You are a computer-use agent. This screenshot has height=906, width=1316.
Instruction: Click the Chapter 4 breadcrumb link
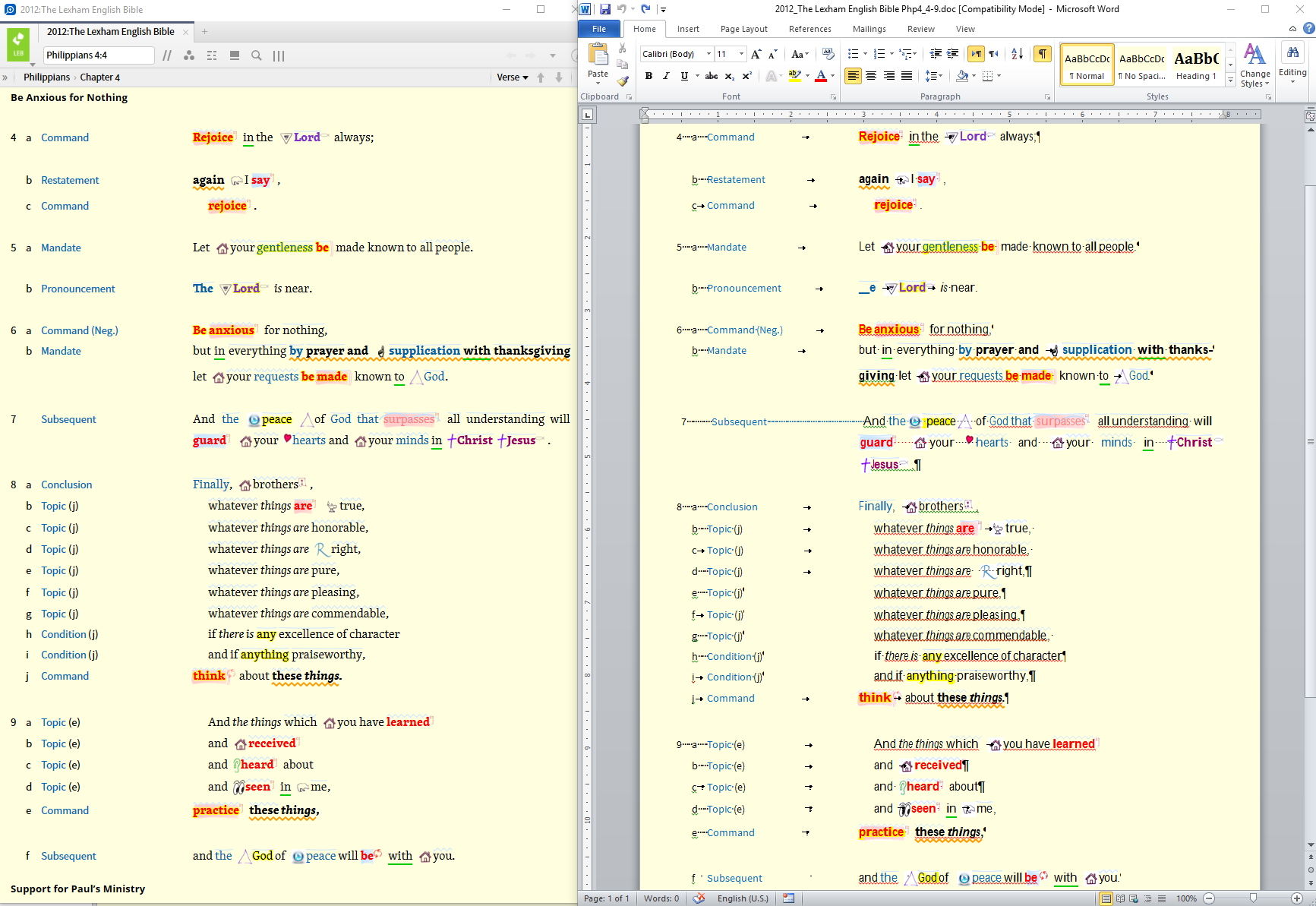99,77
